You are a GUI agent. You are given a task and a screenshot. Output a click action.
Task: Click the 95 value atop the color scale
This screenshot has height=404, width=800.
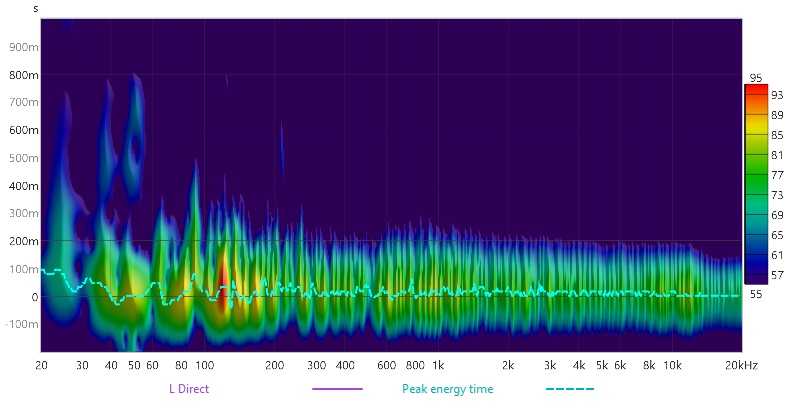point(756,78)
